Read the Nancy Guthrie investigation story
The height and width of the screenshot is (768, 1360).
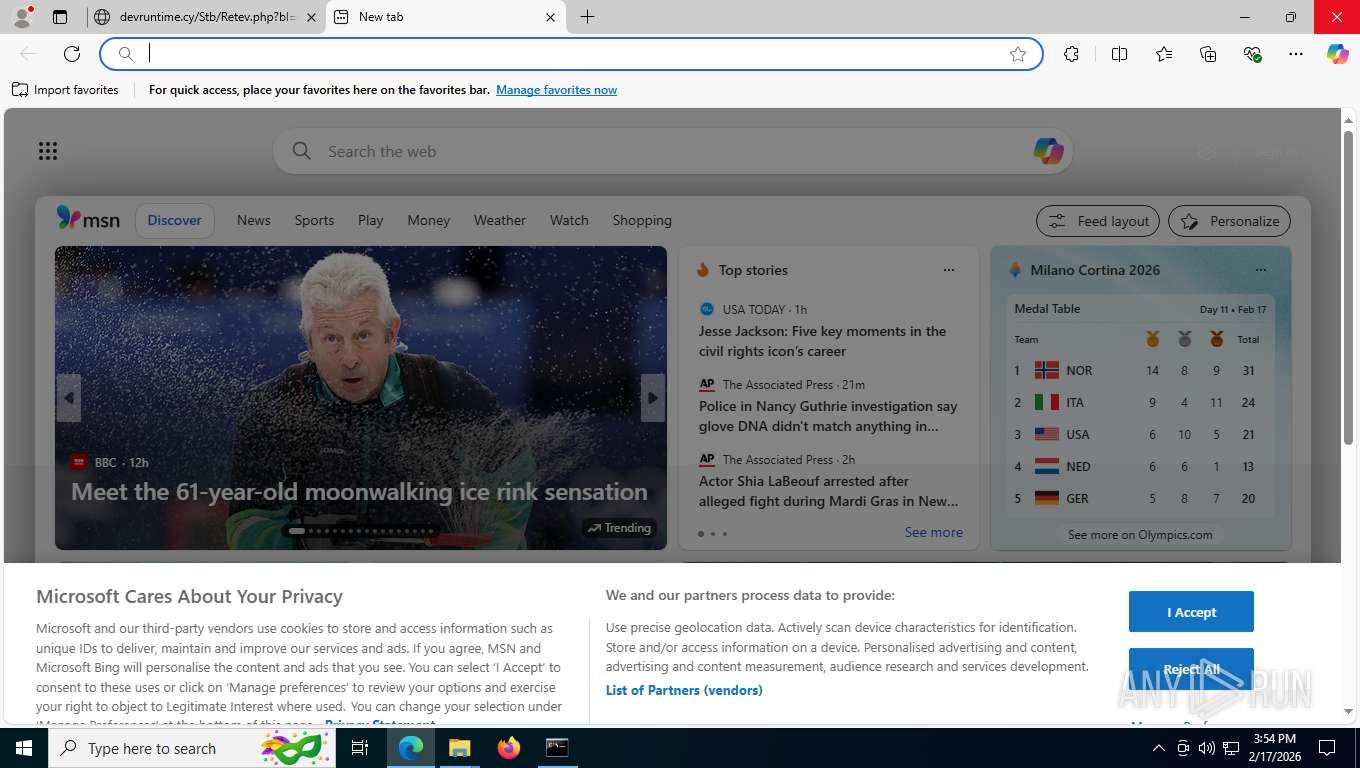coord(828,416)
